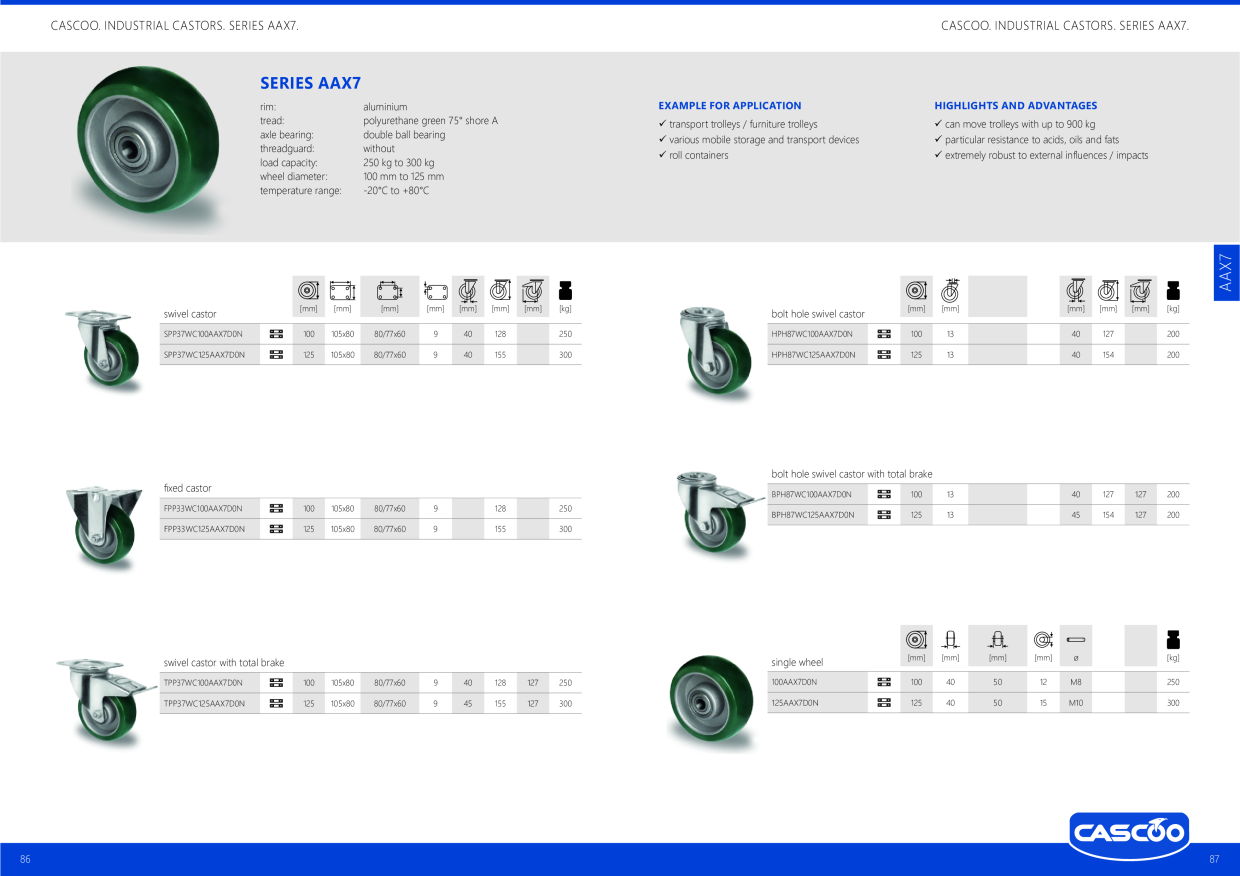Click page number 87

click(1214, 860)
